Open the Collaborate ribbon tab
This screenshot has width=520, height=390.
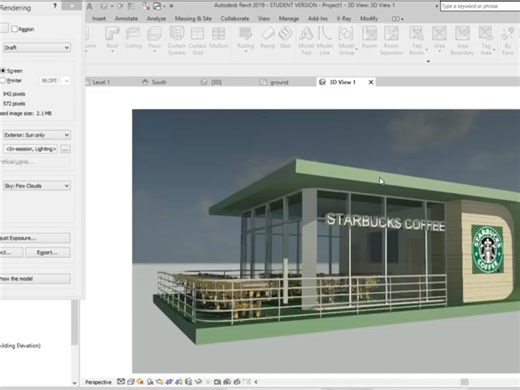click(x=235, y=19)
